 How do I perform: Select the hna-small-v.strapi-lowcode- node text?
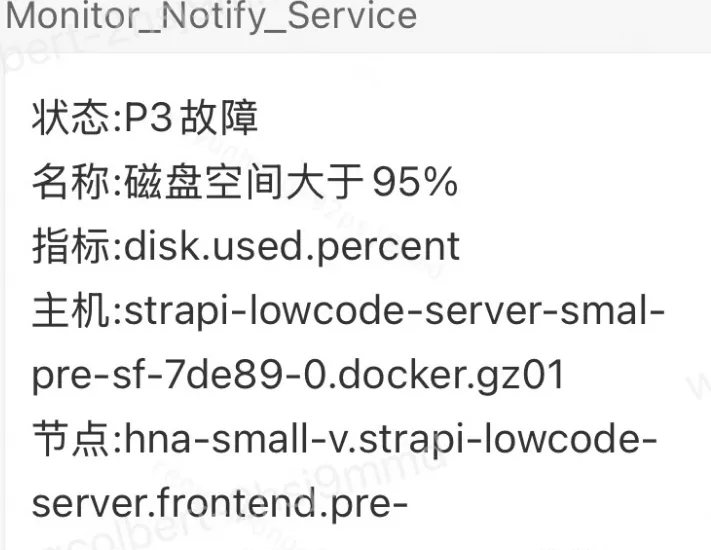392,439
